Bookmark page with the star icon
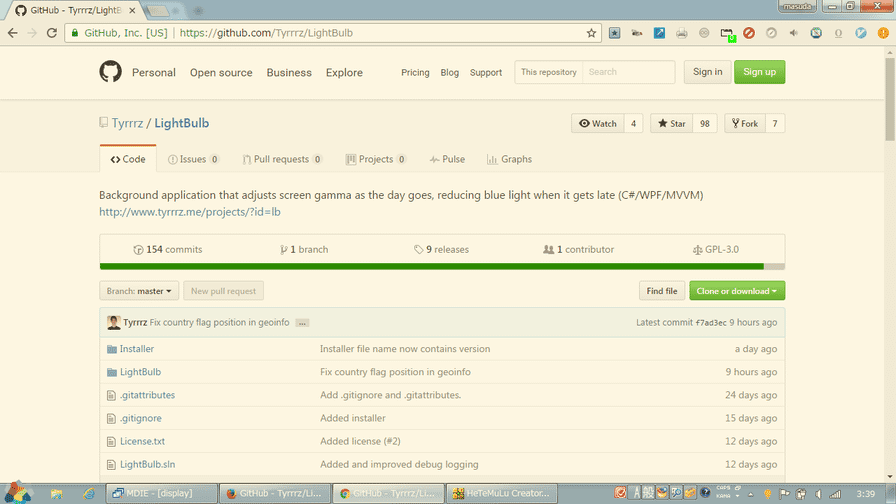896x504 pixels. pos(591,33)
